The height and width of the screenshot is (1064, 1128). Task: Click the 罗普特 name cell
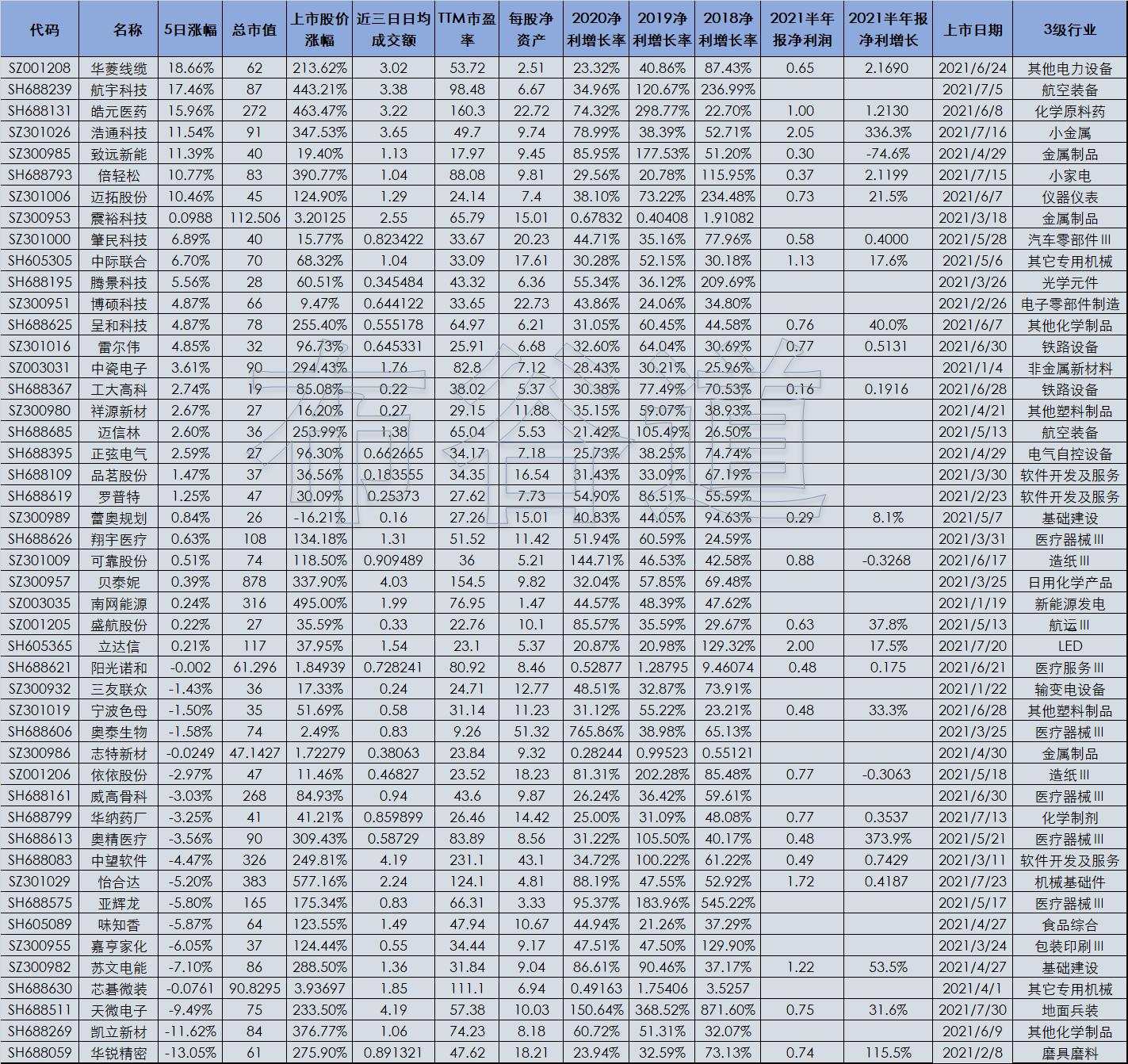point(119,496)
